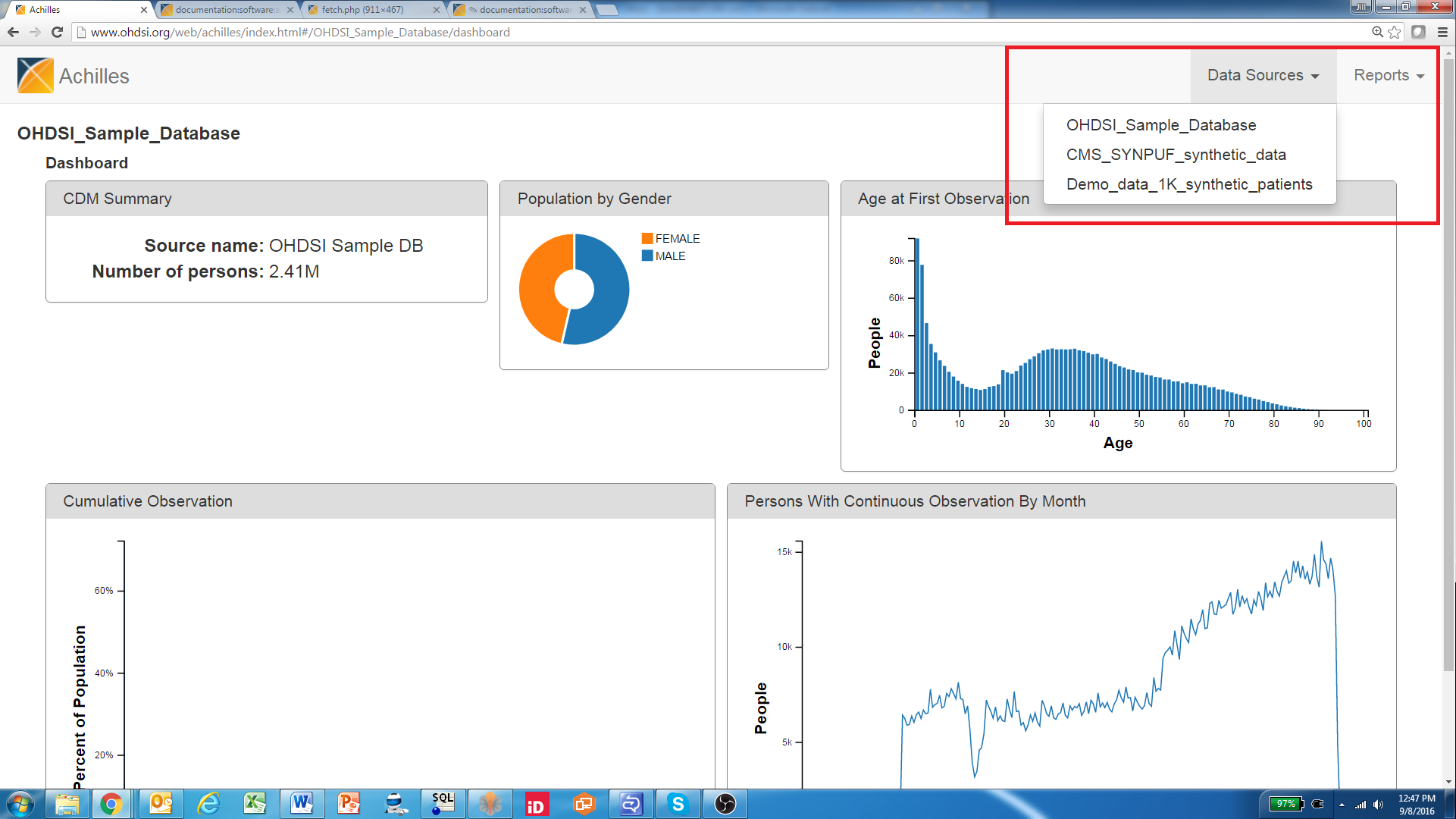Click the page vertical scrollbar
The height and width of the screenshot is (819, 1456).
[x=1448, y=364]
